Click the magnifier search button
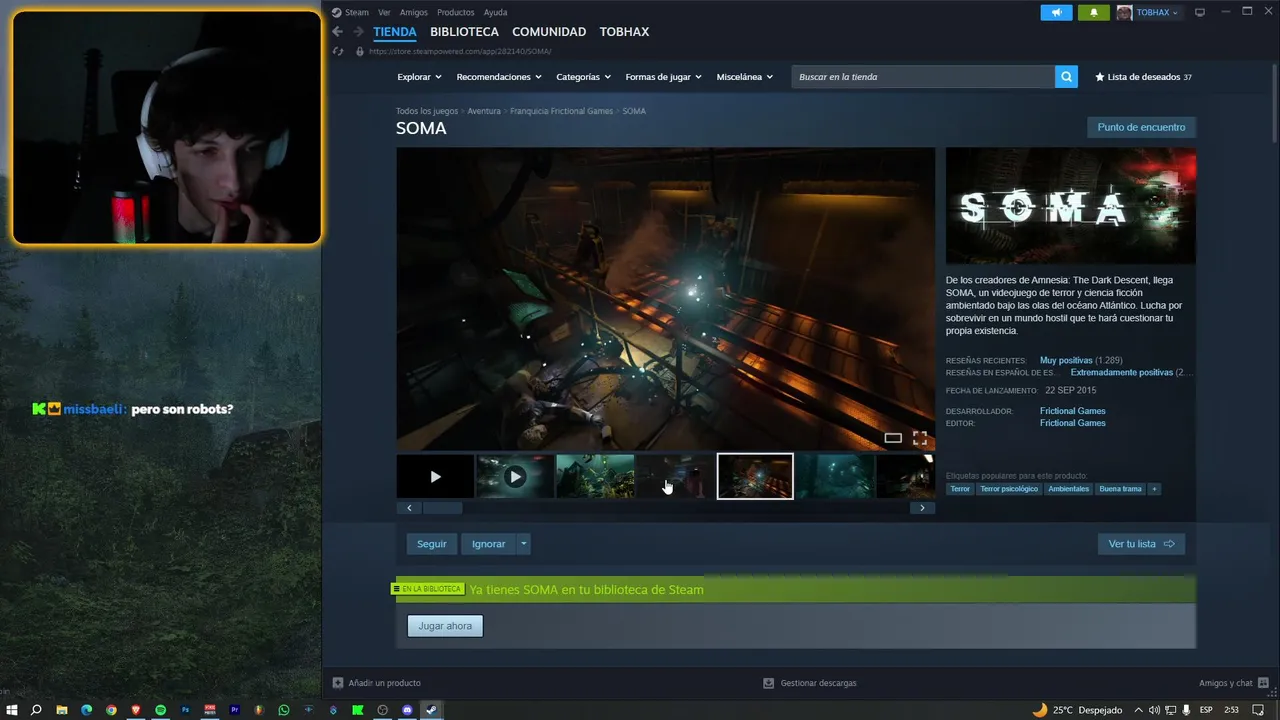 pos(1066,77)
